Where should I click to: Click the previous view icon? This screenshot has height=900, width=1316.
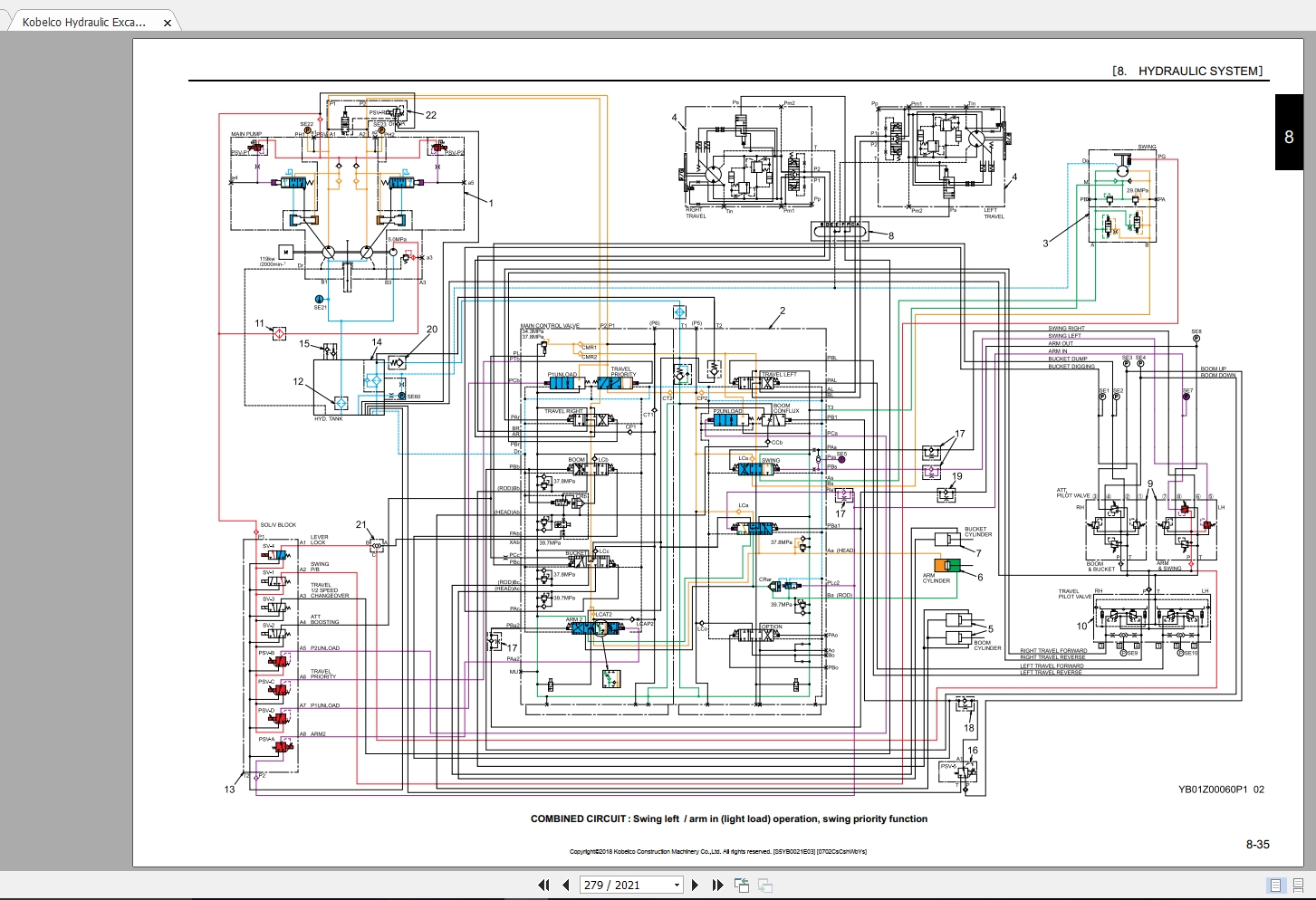coord(742,886)
